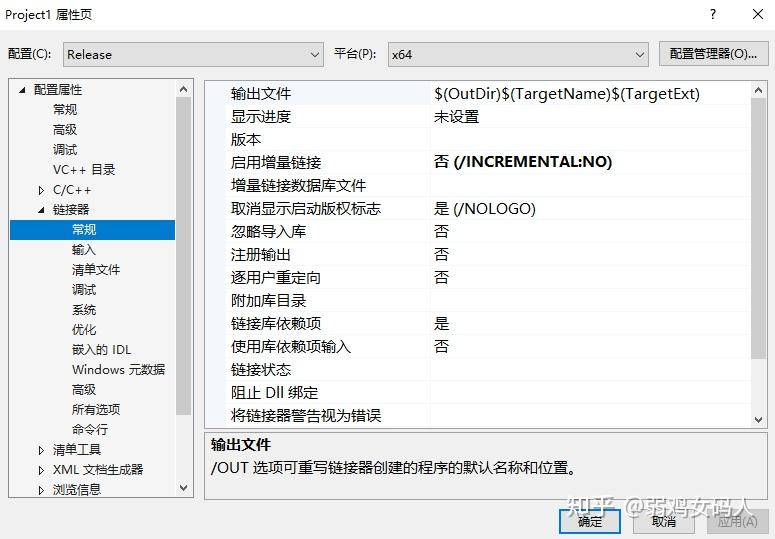775x539 pixels.
Task: Click the 是 value of 链接库依赖项
Action: click(441, 324)
